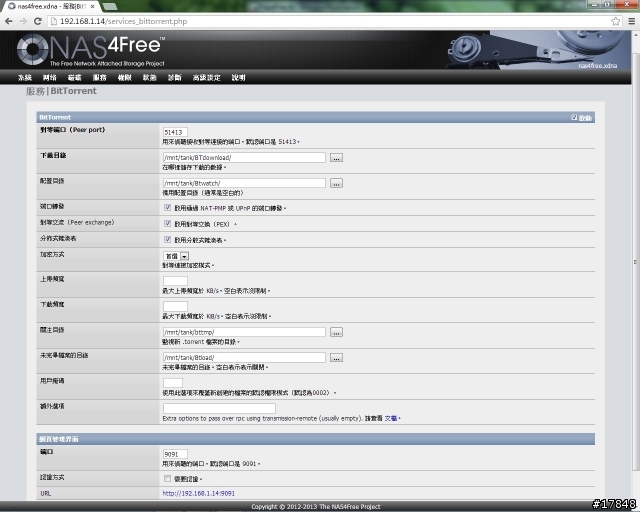Image resolution: width=640 pixels, height=512 pixels.
Task: Open the 服務 (Services) menu
Action: point(100,78)
